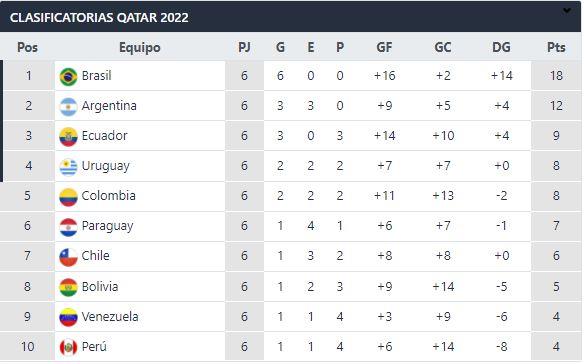This screenshot has width=584, height=364.
Task: Open the Brasil team name link
Action: coord(96,76)
